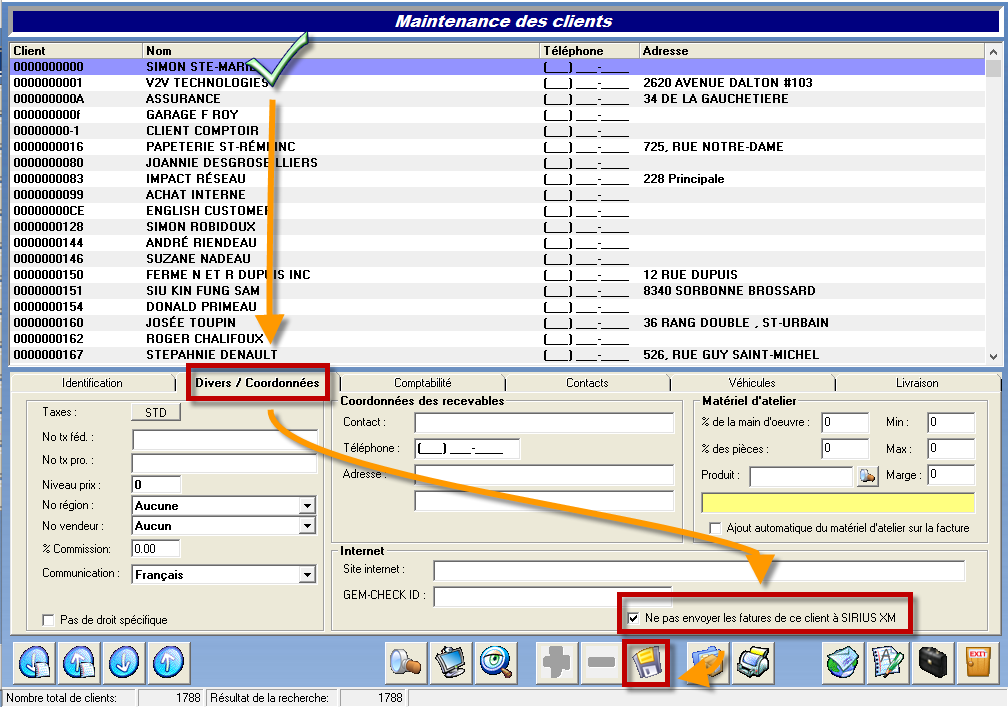The height and width of the screenshot is (707, 1008).
Task: Click the STD taxes button
Action: [156, 413]
